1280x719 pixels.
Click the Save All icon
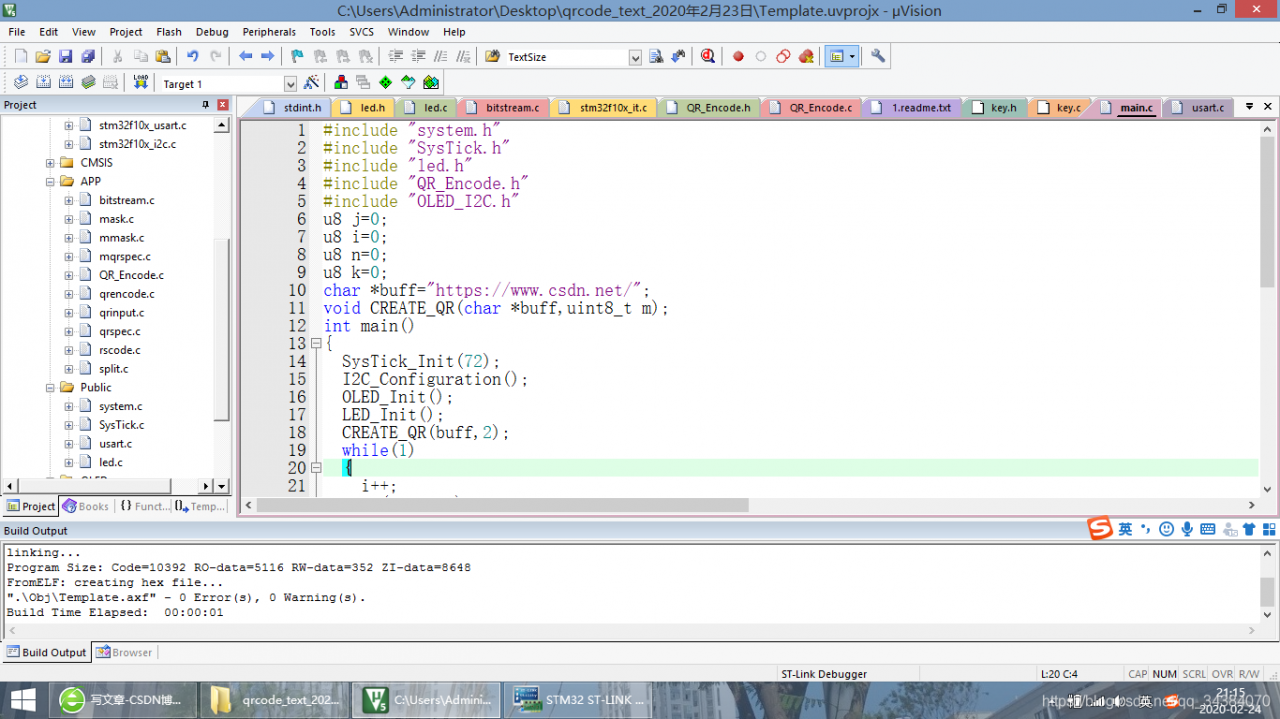click(88, 57)
